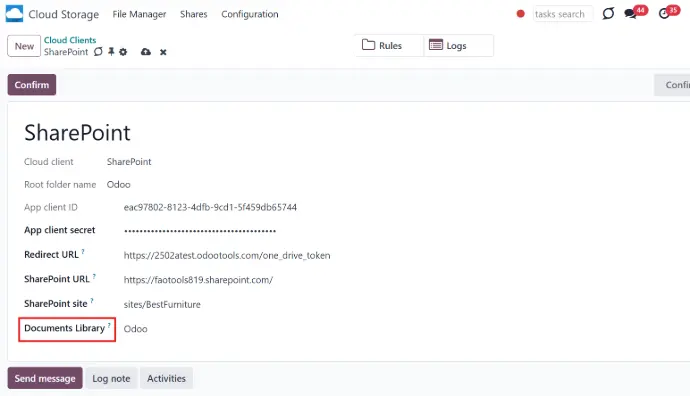
Task: Open the Shares menu
Action: (x=194, y=14)
